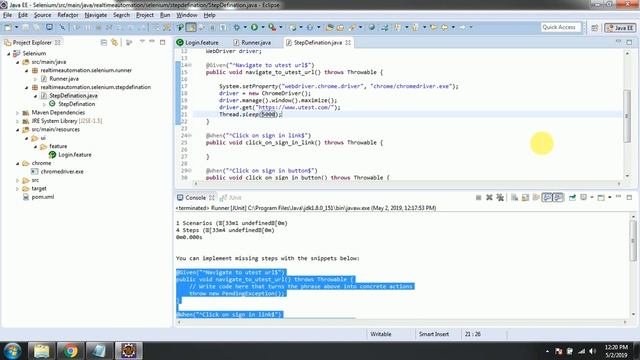Image resolution: width=640 pixels, height=360 pixels.
Task: Toggle Show Console When Standard Out Changes
Action: (547, 198)
